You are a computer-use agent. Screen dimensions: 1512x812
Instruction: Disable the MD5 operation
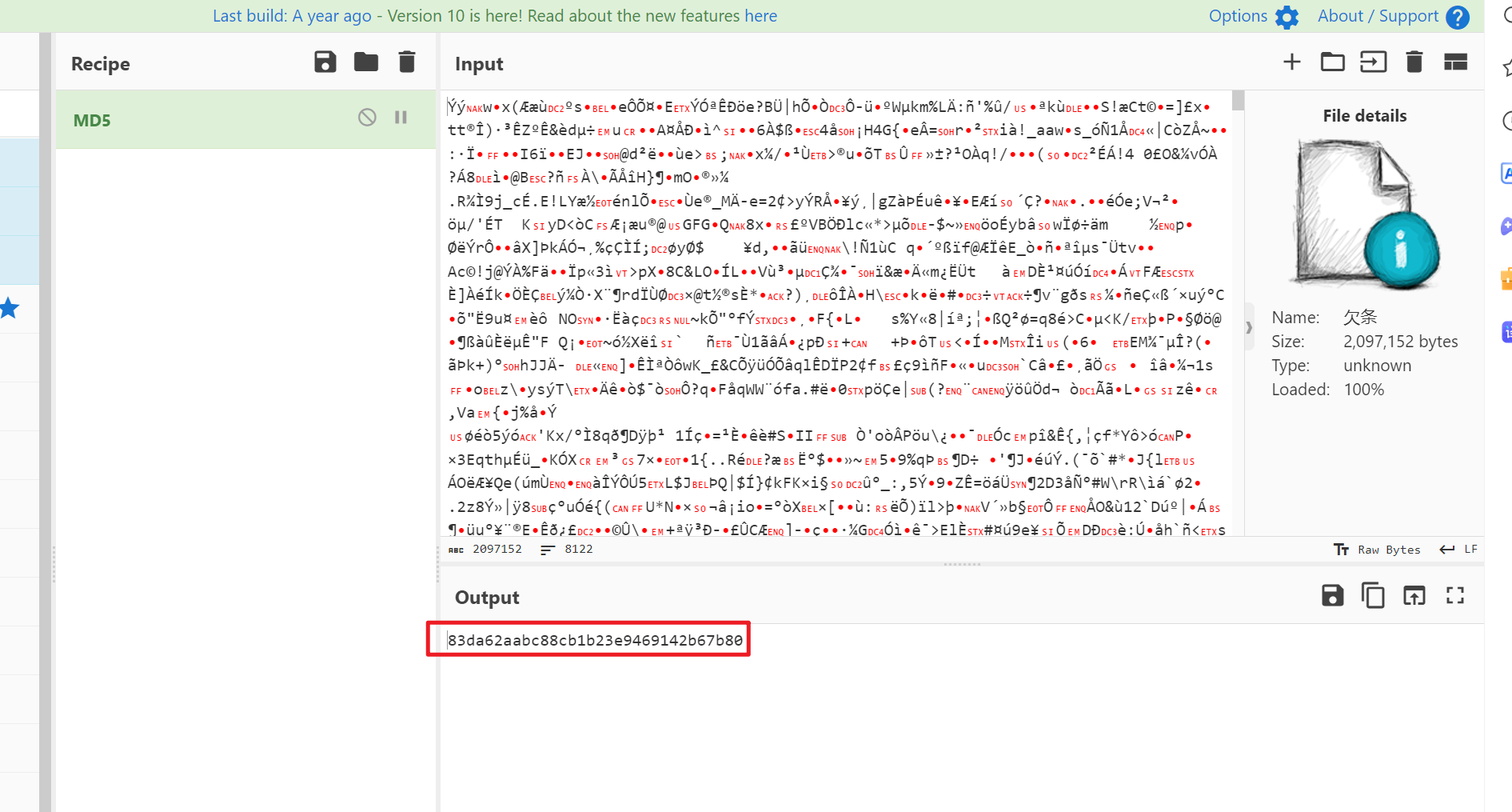tap(367, 118)
